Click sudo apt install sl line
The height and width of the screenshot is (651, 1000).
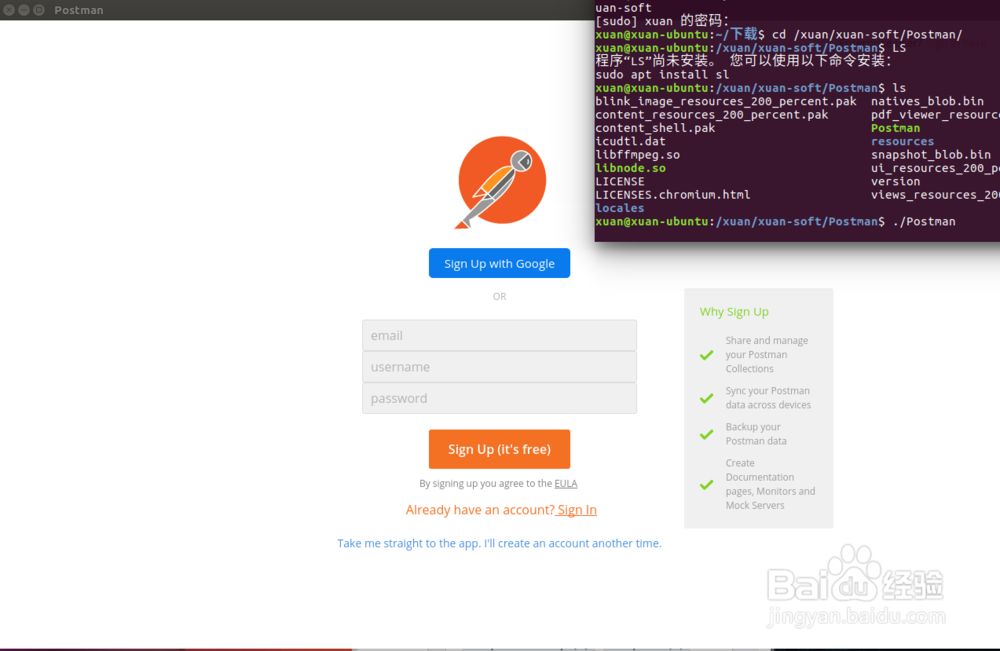pos(662,75)
